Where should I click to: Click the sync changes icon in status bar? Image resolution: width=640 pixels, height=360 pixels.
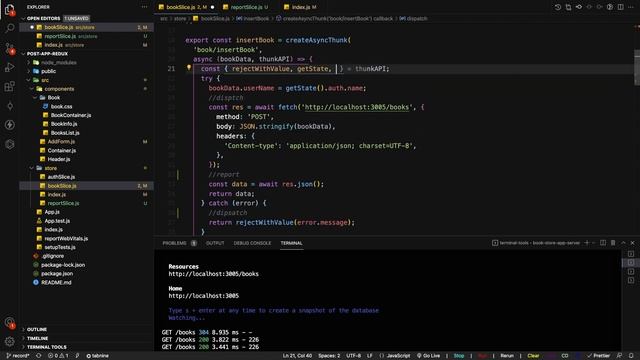tap(39, 356)
